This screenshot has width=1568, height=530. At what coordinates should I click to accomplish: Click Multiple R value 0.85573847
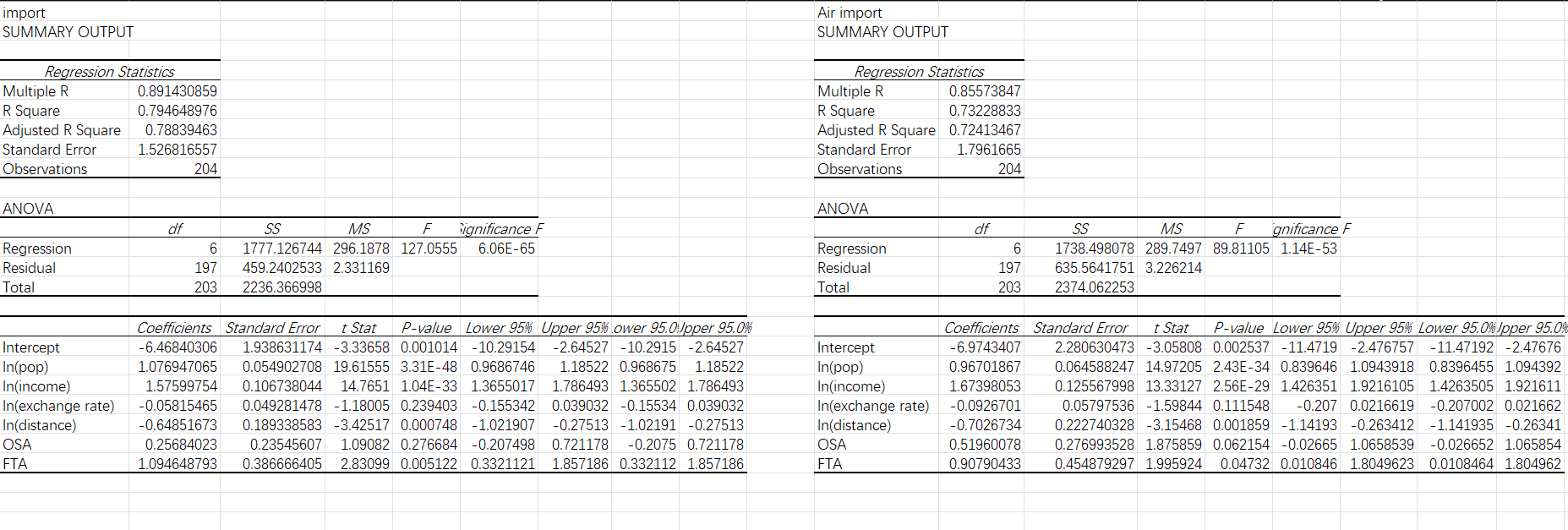985,91
